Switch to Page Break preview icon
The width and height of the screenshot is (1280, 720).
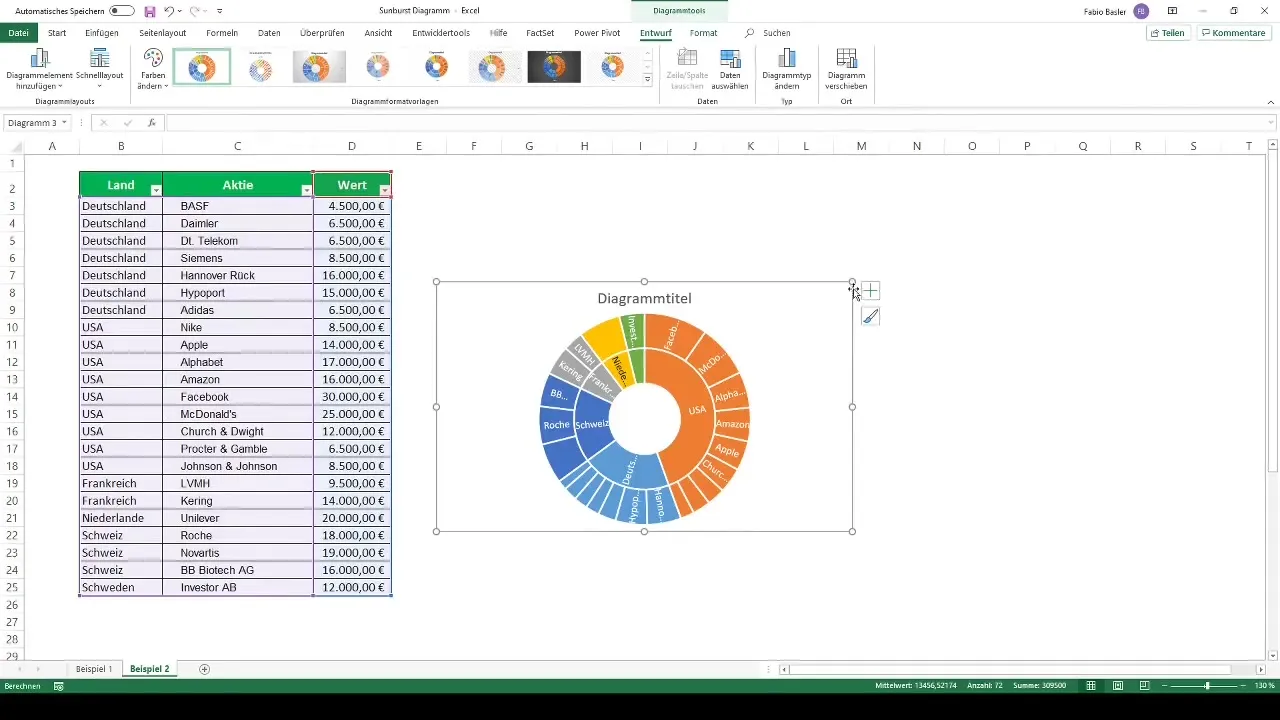[x=1144, y=686]
